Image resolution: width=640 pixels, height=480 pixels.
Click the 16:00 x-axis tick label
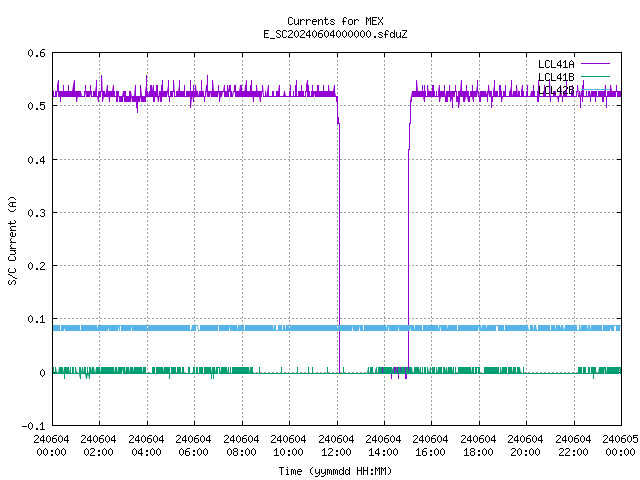point(431,452)
